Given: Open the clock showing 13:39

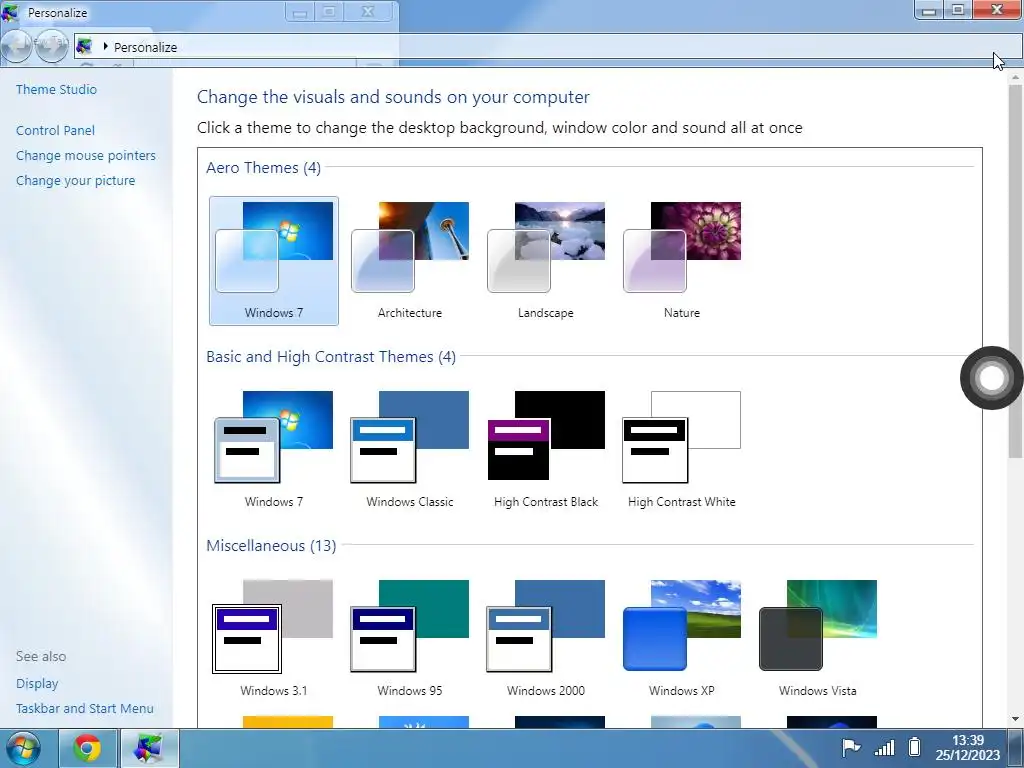Looking at the screenshot, I should click(967, 748).
